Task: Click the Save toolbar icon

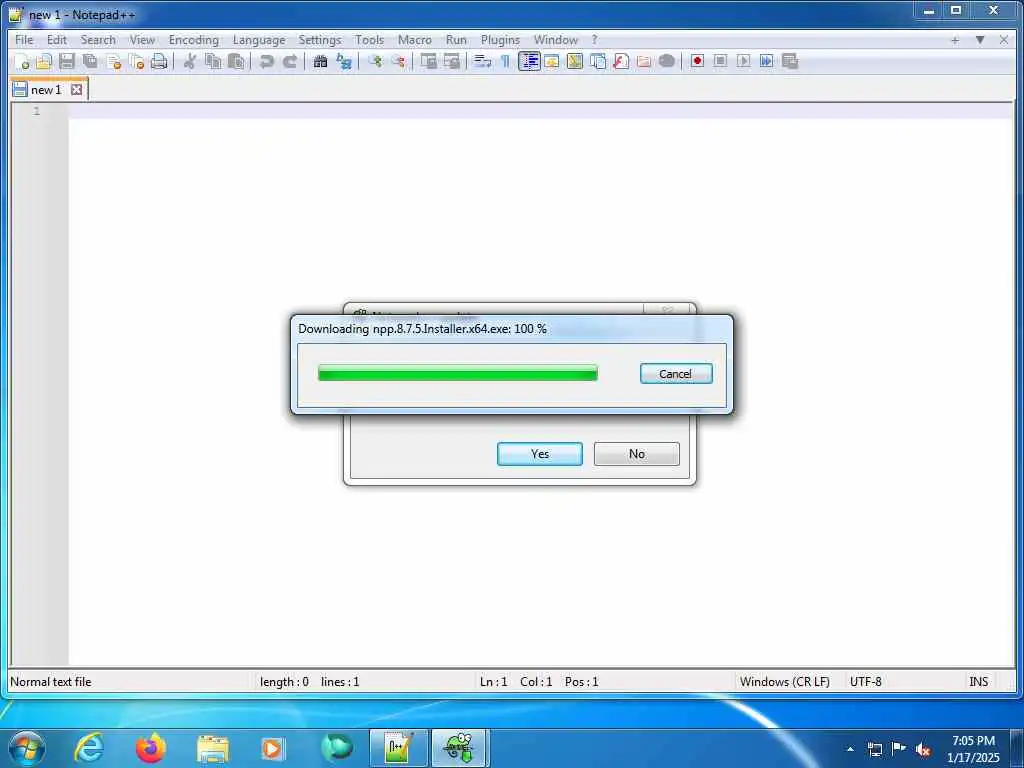Action: (67, 61)
